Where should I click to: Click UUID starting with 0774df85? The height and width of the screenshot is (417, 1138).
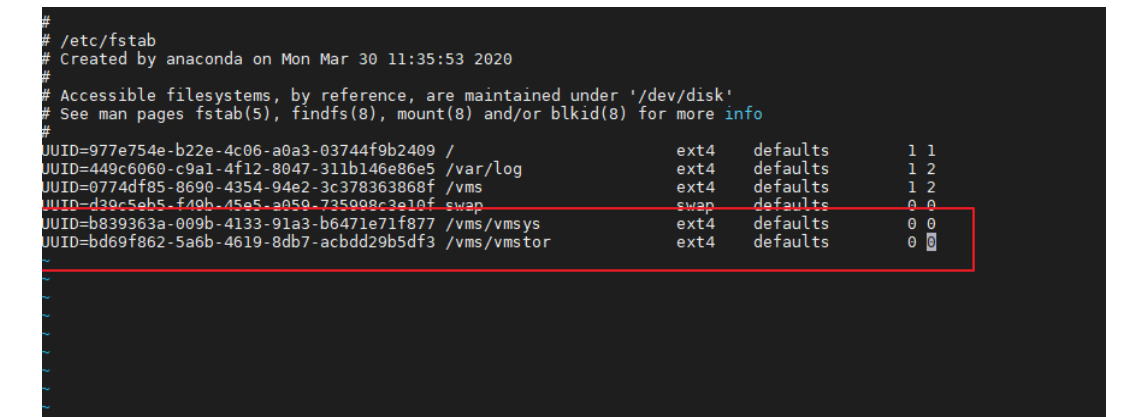(x=238, y=187)
